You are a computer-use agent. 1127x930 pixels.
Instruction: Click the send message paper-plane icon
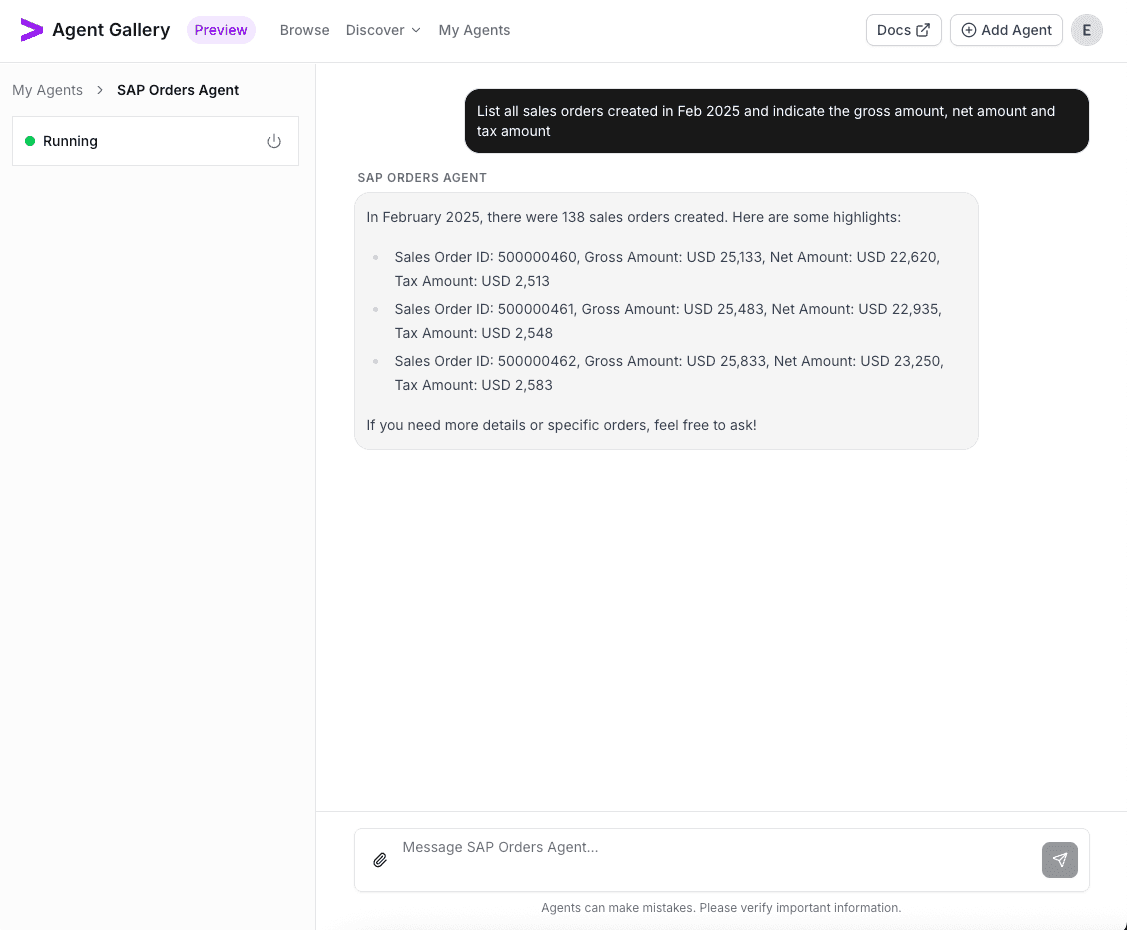(x=1060, y=860)
